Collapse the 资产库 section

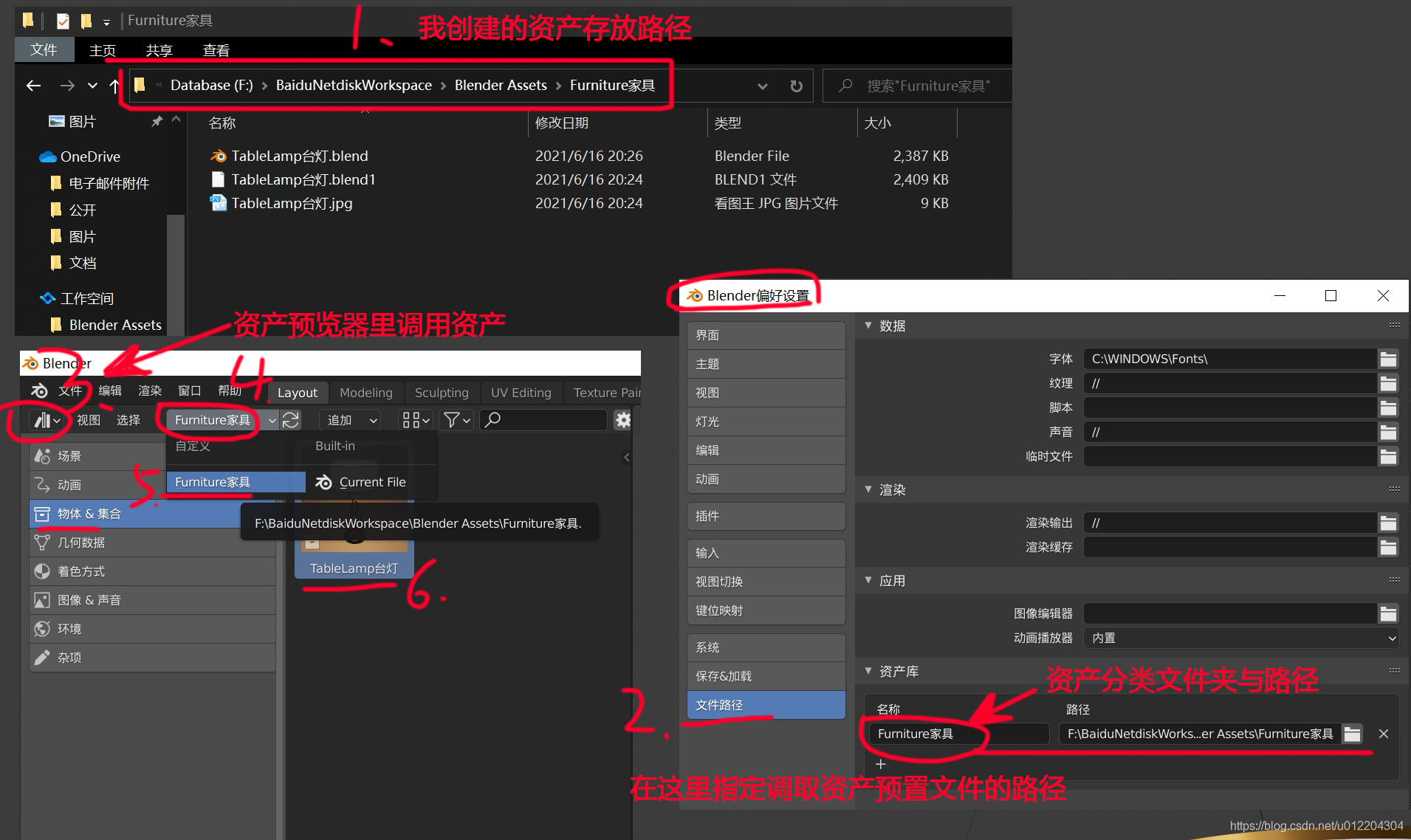coord(868,672)
